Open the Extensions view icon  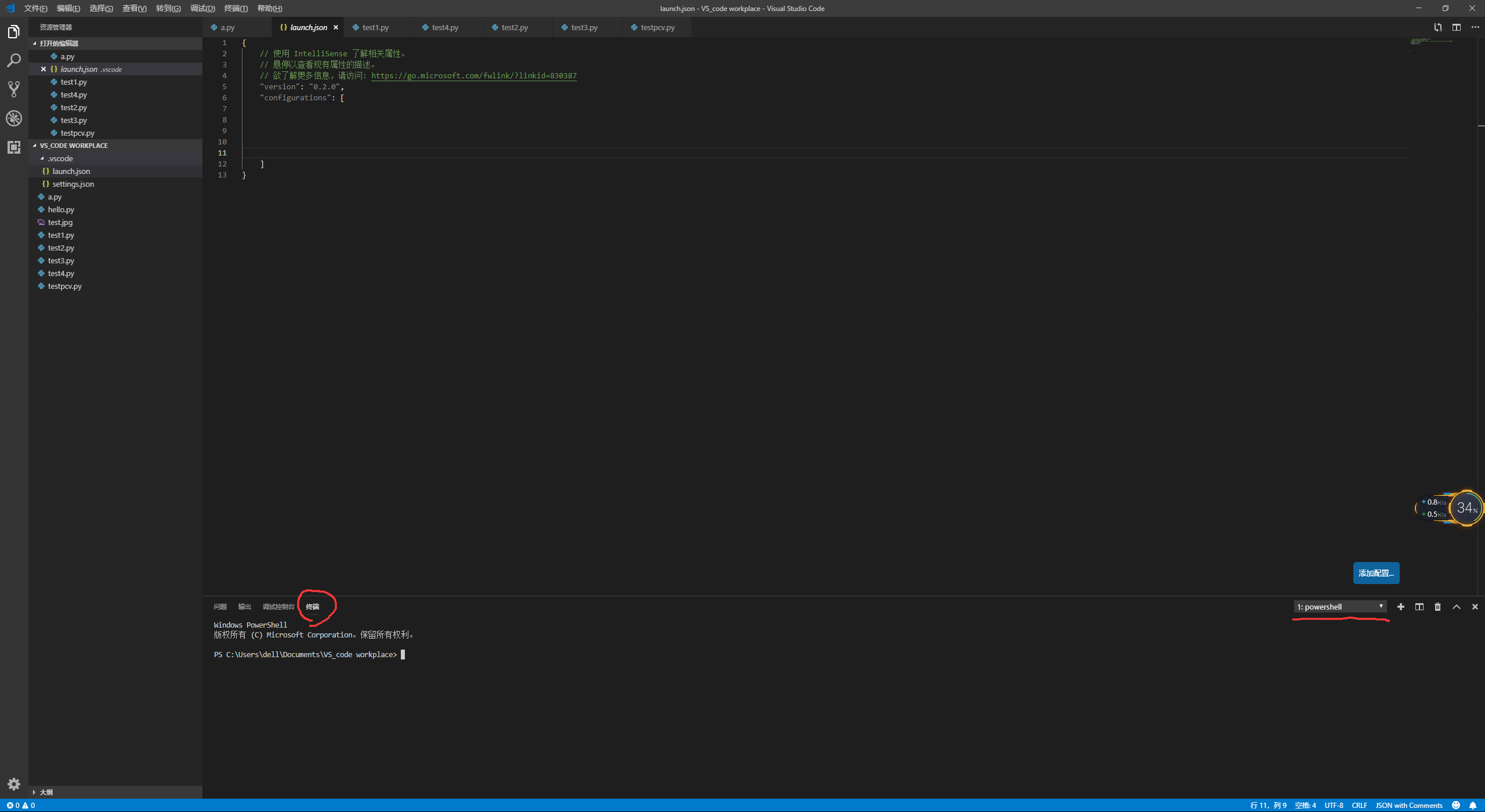click(x=14, y=147)
